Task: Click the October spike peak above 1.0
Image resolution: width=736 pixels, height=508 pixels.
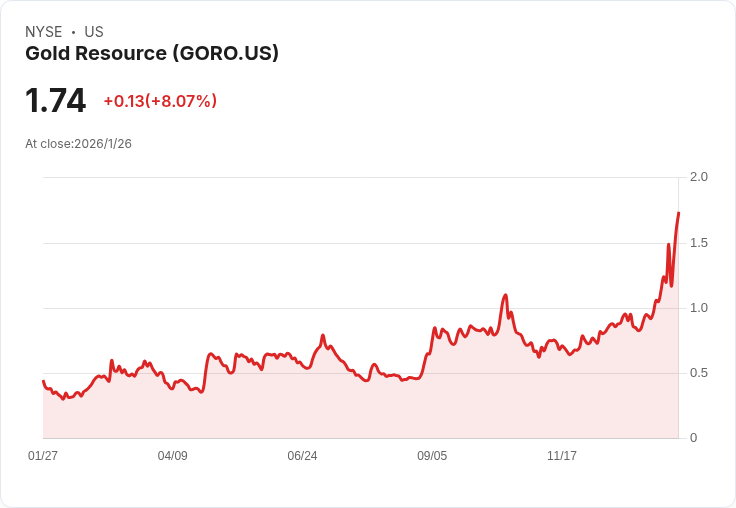Action: [506, 295]
